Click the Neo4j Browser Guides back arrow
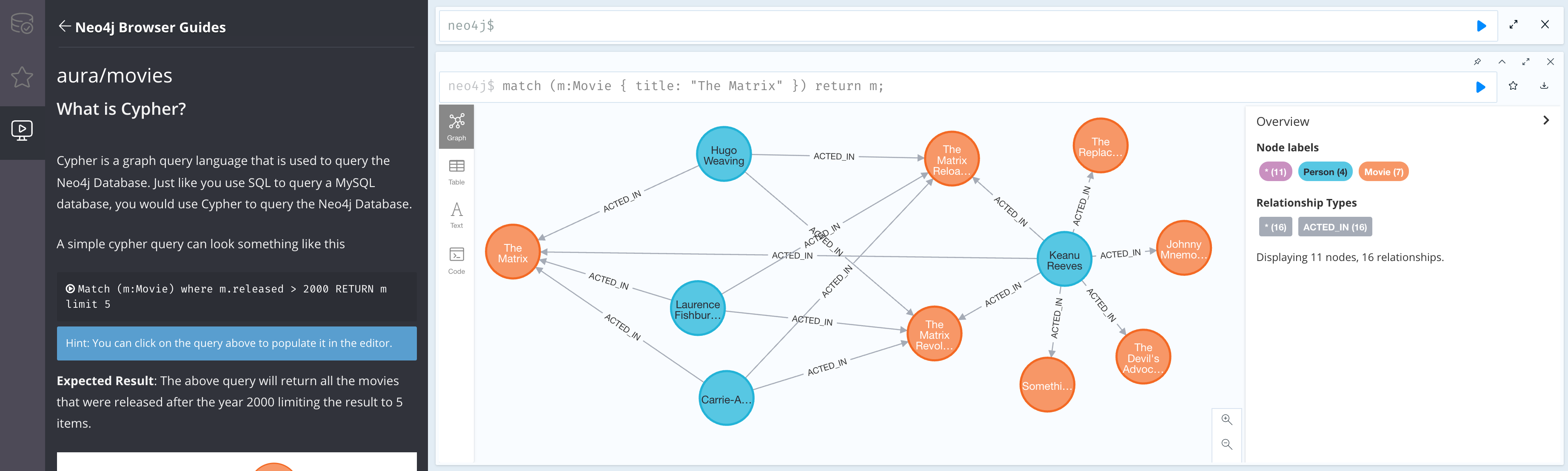 [x=63, y=26]
